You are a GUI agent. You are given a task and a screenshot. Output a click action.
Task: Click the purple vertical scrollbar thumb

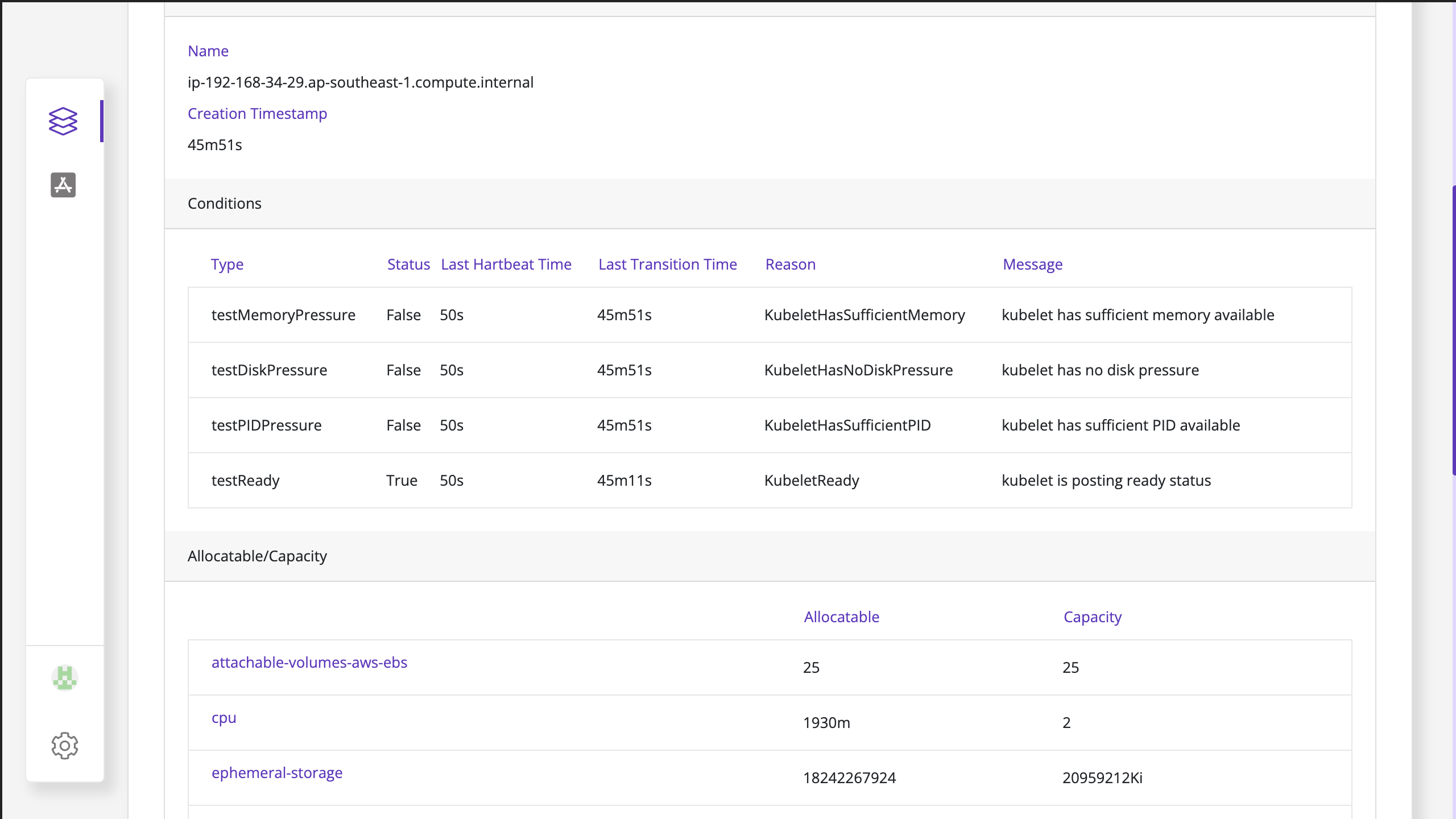coord(1453,330)
